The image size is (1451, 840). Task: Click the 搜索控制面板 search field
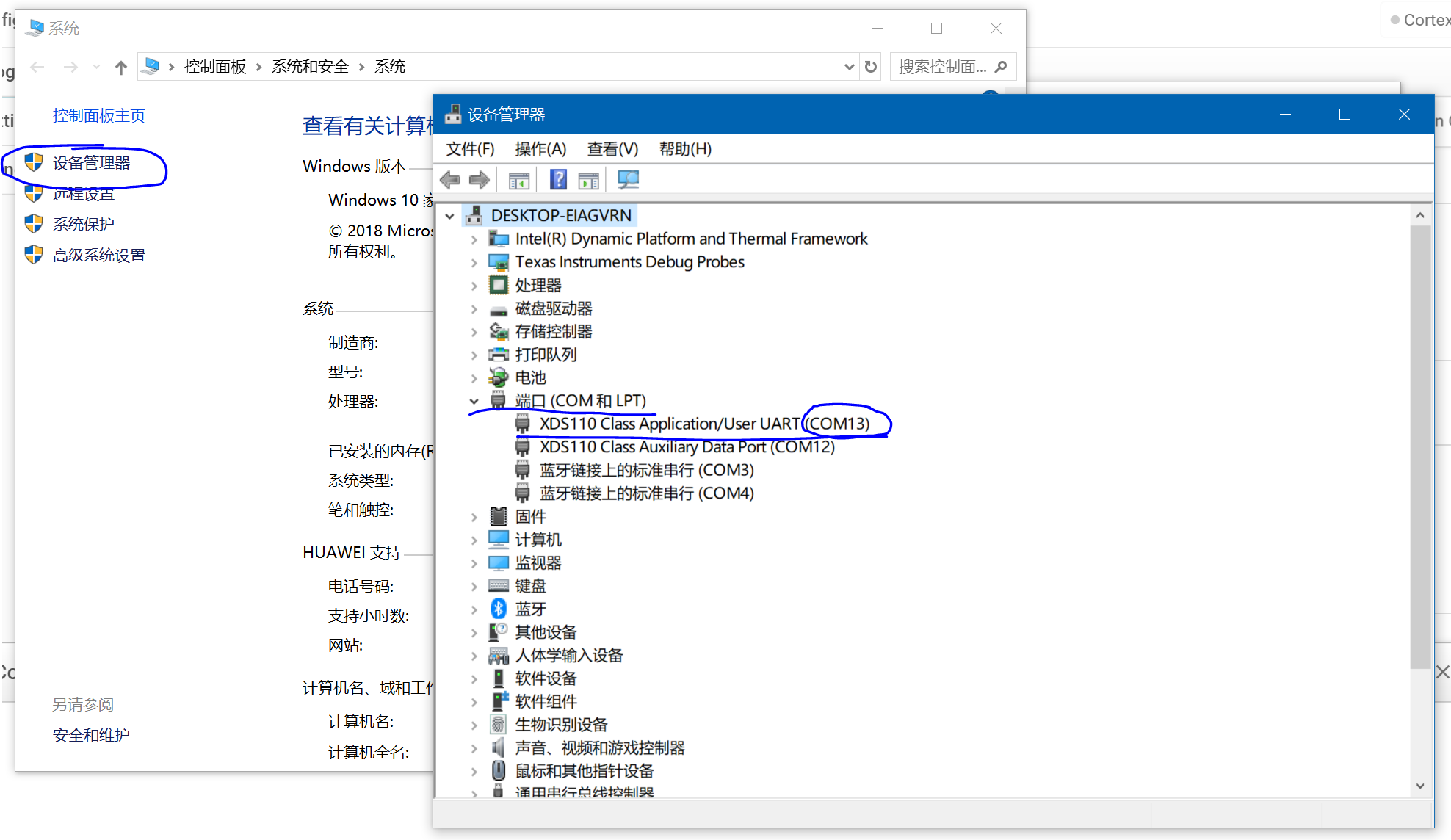coord(952,67)
